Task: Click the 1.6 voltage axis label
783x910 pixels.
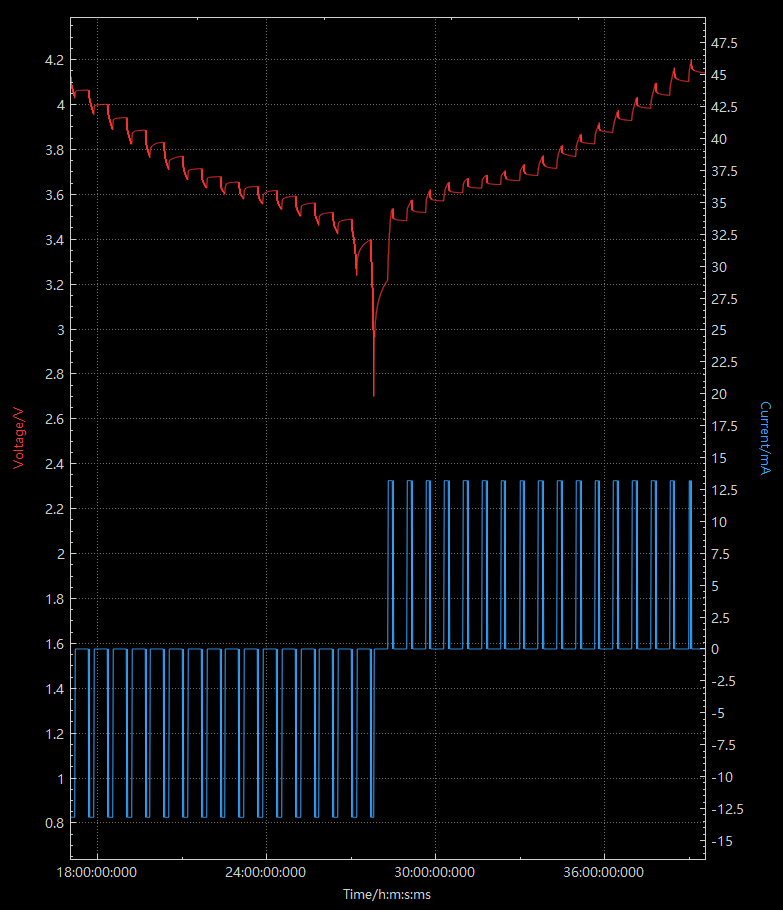Action: 55,644
